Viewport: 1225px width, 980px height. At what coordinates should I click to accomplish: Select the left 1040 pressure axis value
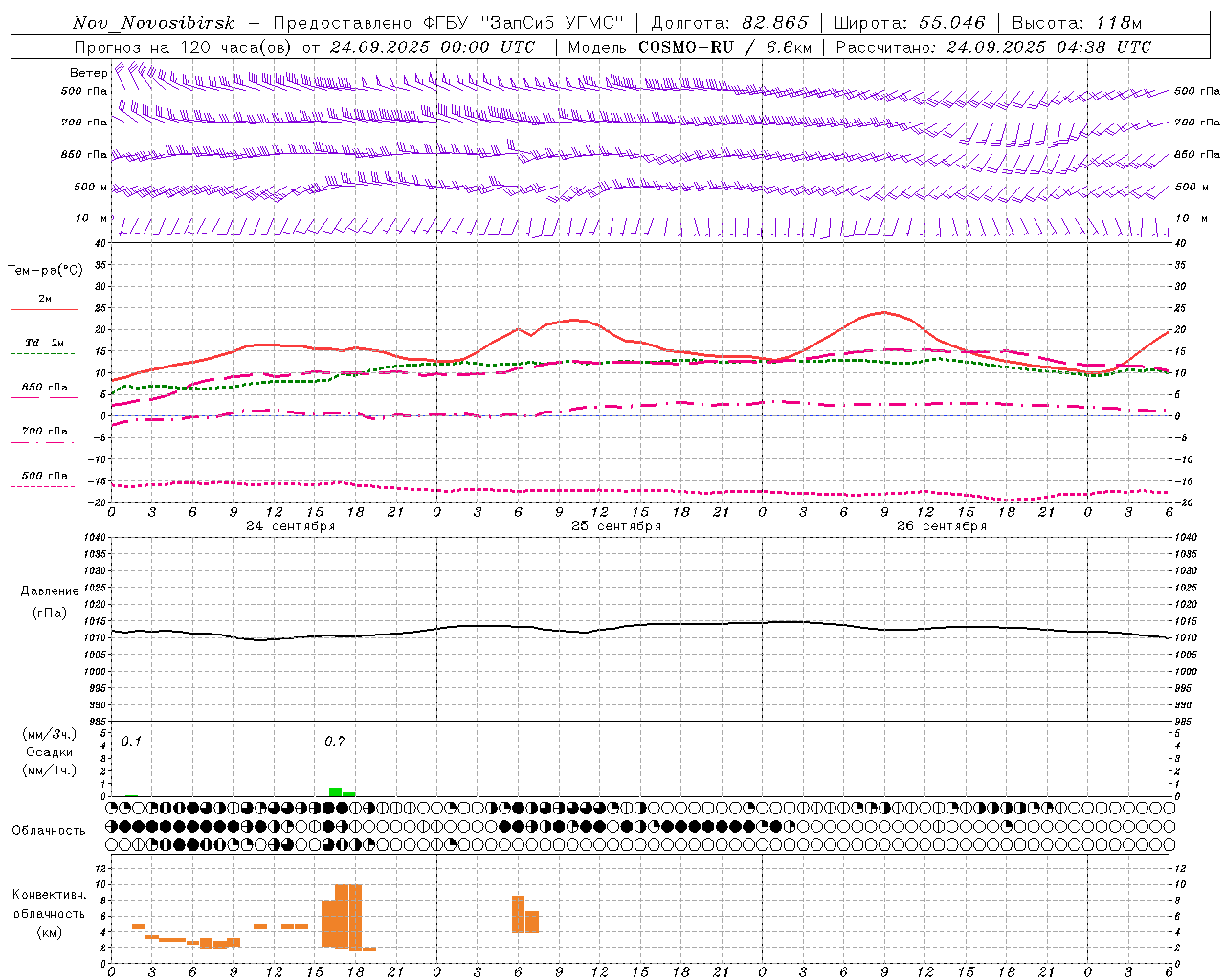coord(94,538)
